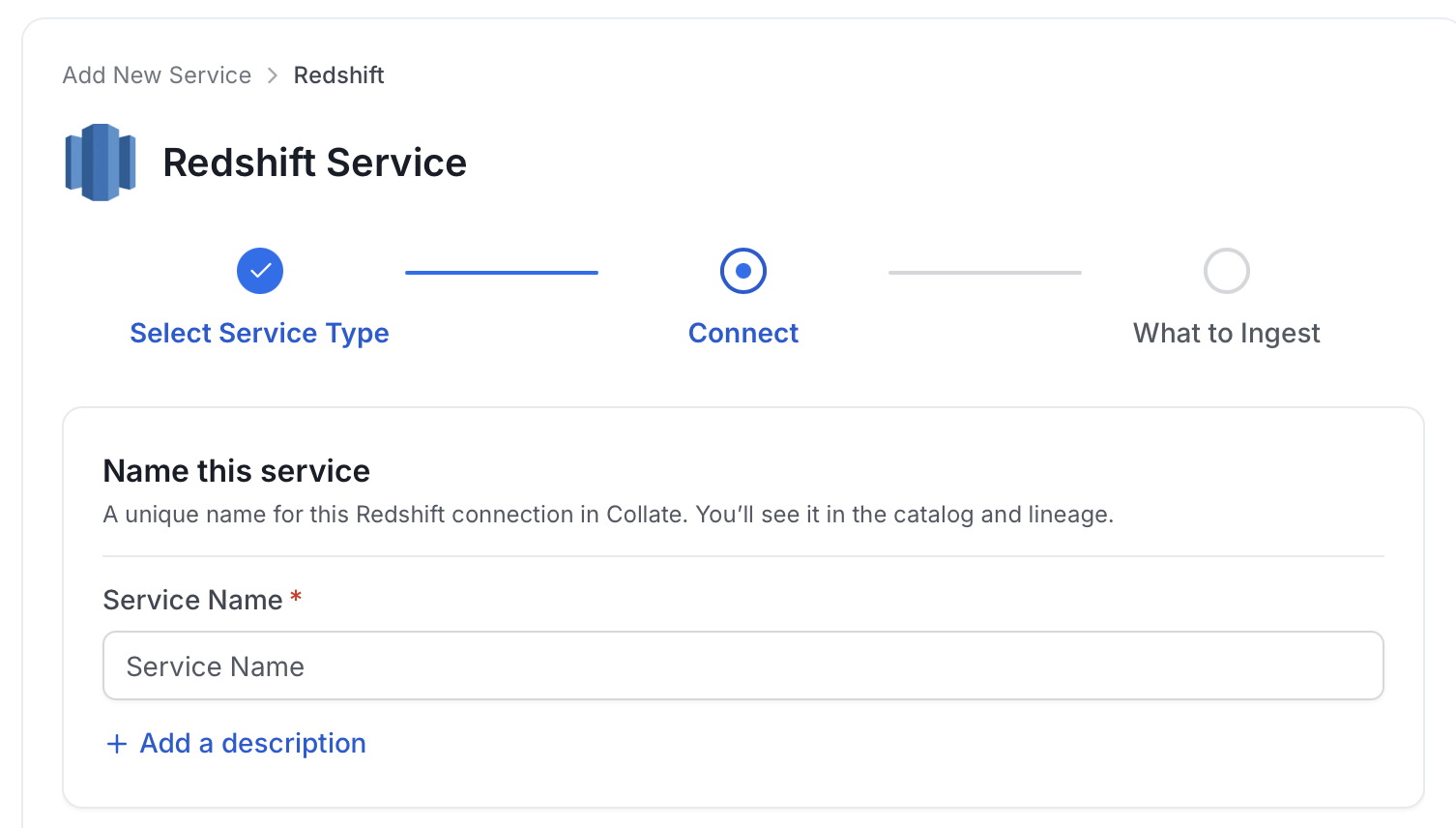
Task: Click the empty What to Ingest step circle
Action: coord(1227,271)
